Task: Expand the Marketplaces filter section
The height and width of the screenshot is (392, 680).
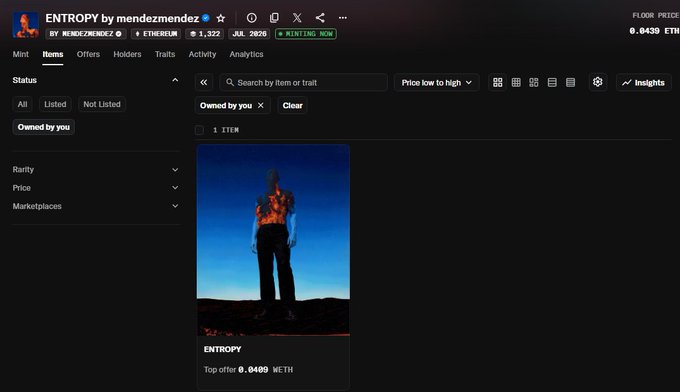Action: coord(96,206)
